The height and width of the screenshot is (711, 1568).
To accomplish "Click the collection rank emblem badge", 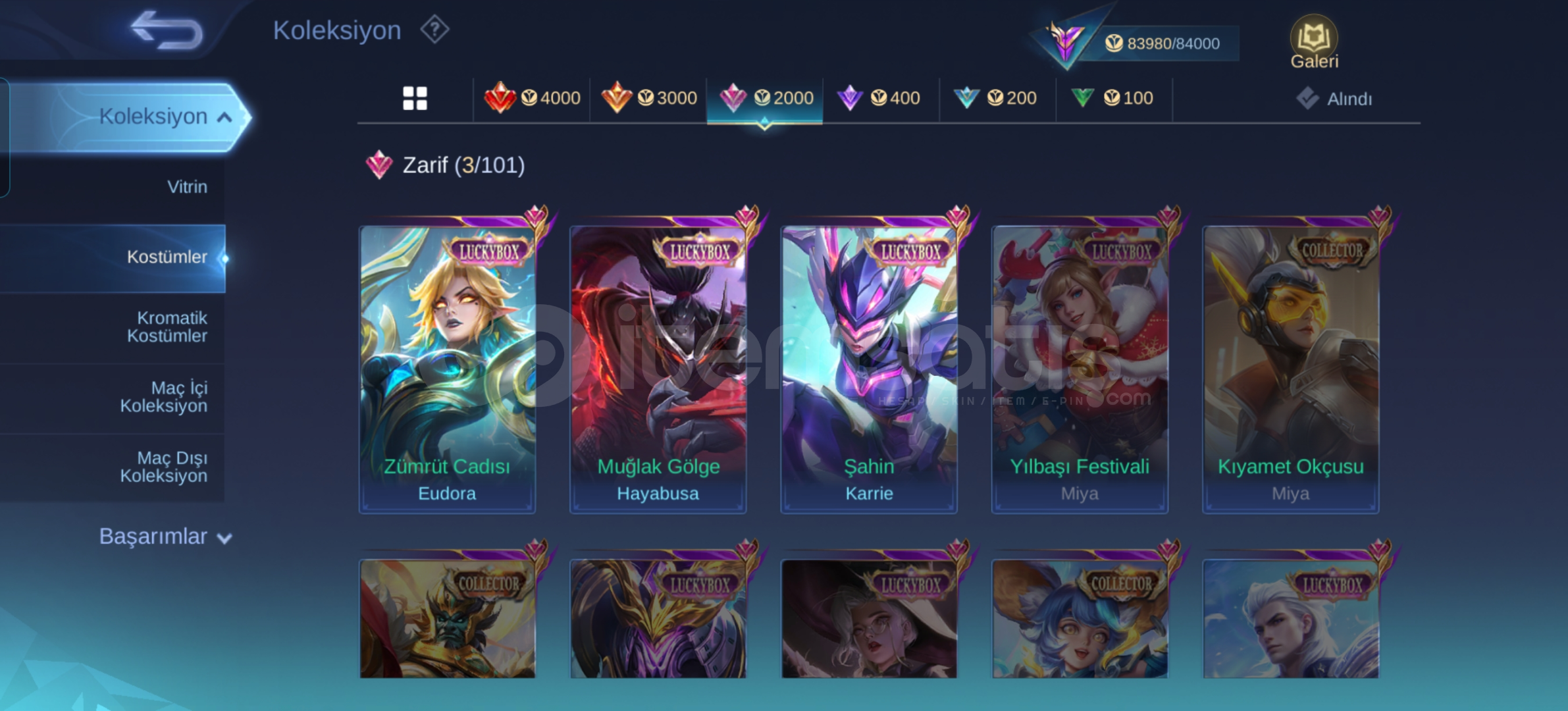I will coord(1065,41).
